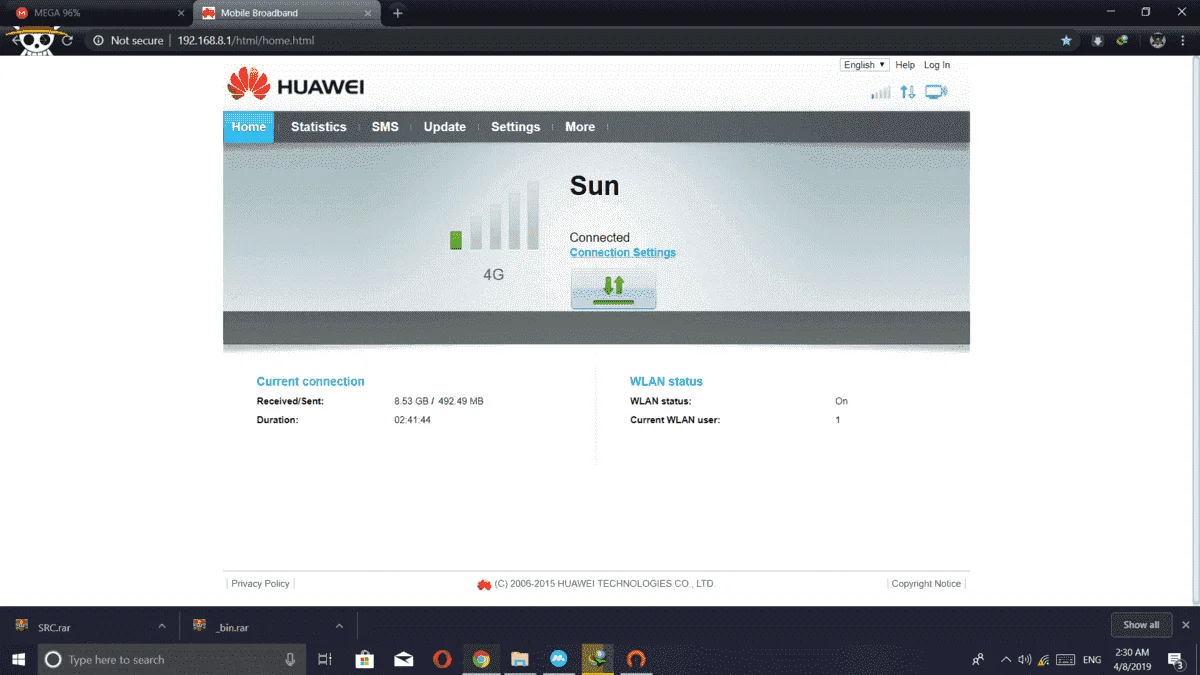Click the Cortana microphone icon

290,659
